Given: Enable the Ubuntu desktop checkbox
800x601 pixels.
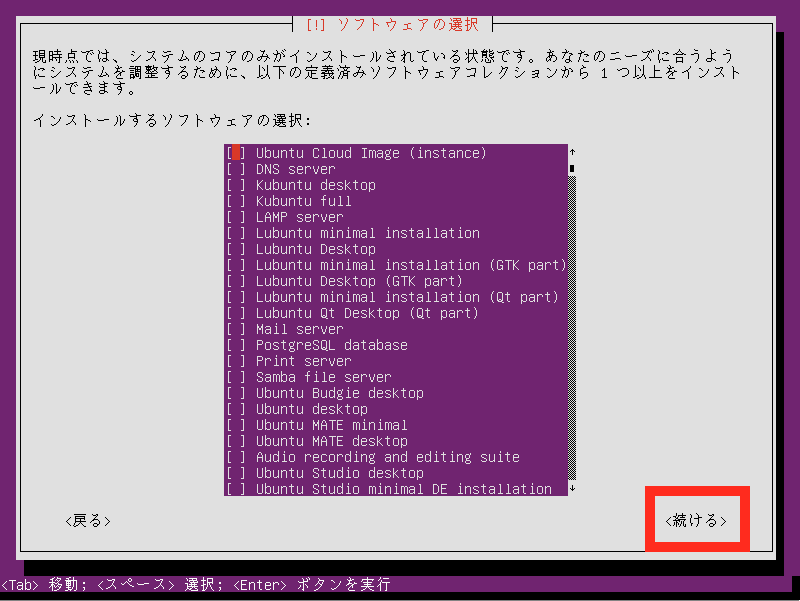Looking at the screenshot, I should pyautogui.click(x=236, y=409).
